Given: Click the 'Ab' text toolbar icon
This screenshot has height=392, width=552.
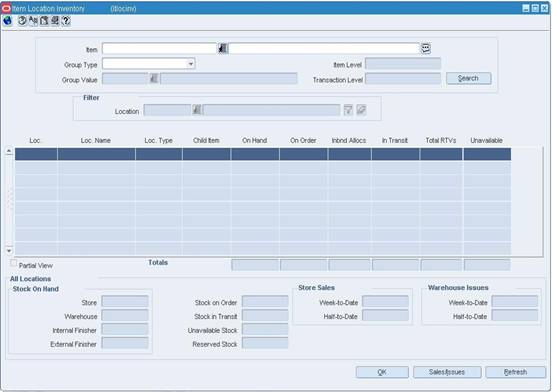Looking at the screenshot, I should [33, 21].
